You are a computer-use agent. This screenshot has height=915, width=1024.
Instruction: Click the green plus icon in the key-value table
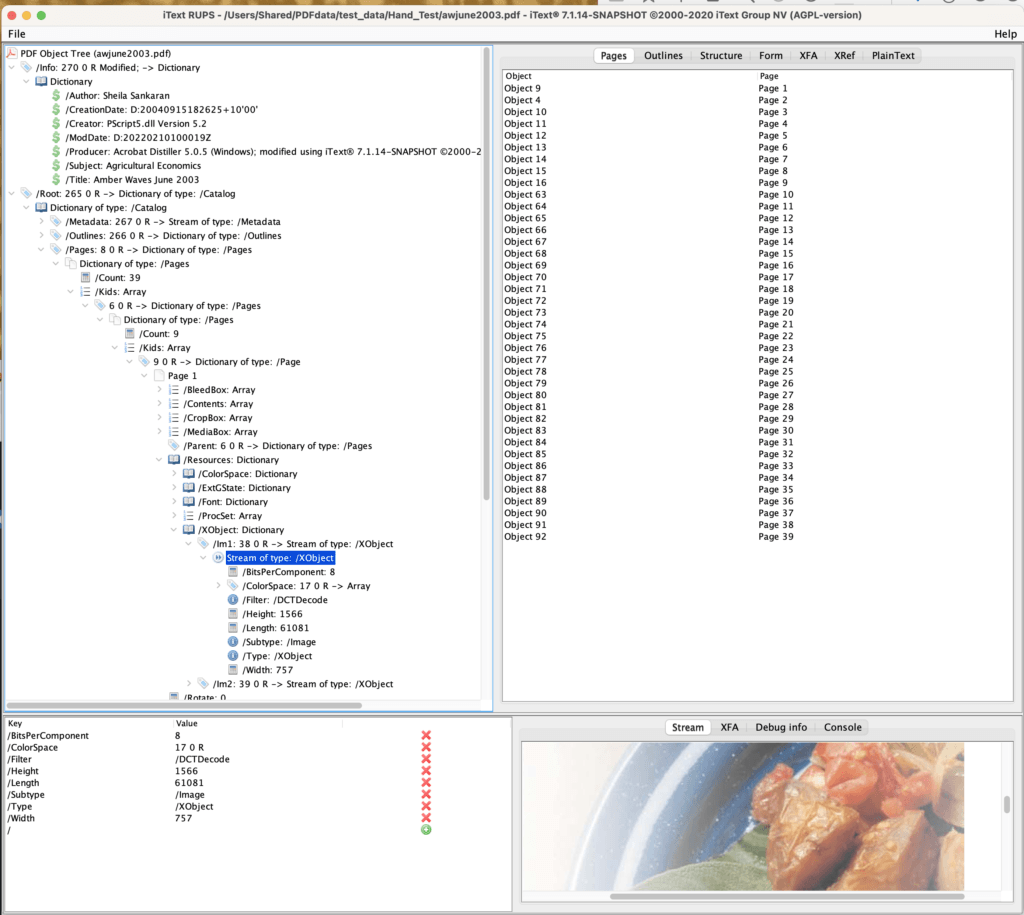coord(426,829)
